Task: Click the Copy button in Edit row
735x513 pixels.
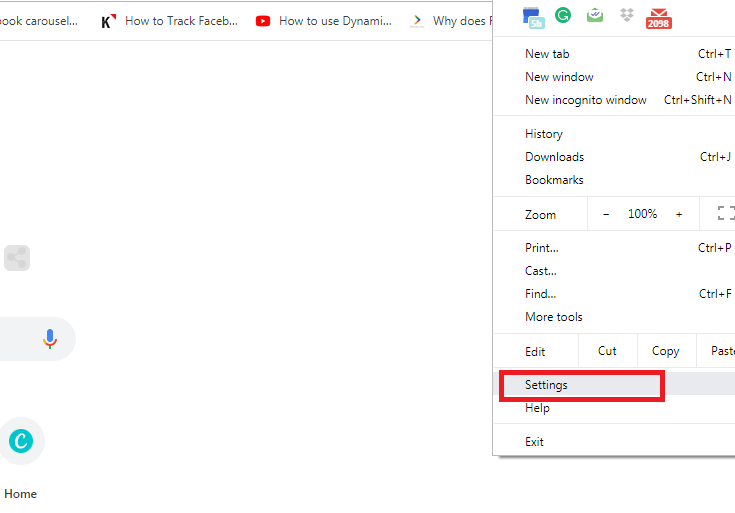Action: 665,351
